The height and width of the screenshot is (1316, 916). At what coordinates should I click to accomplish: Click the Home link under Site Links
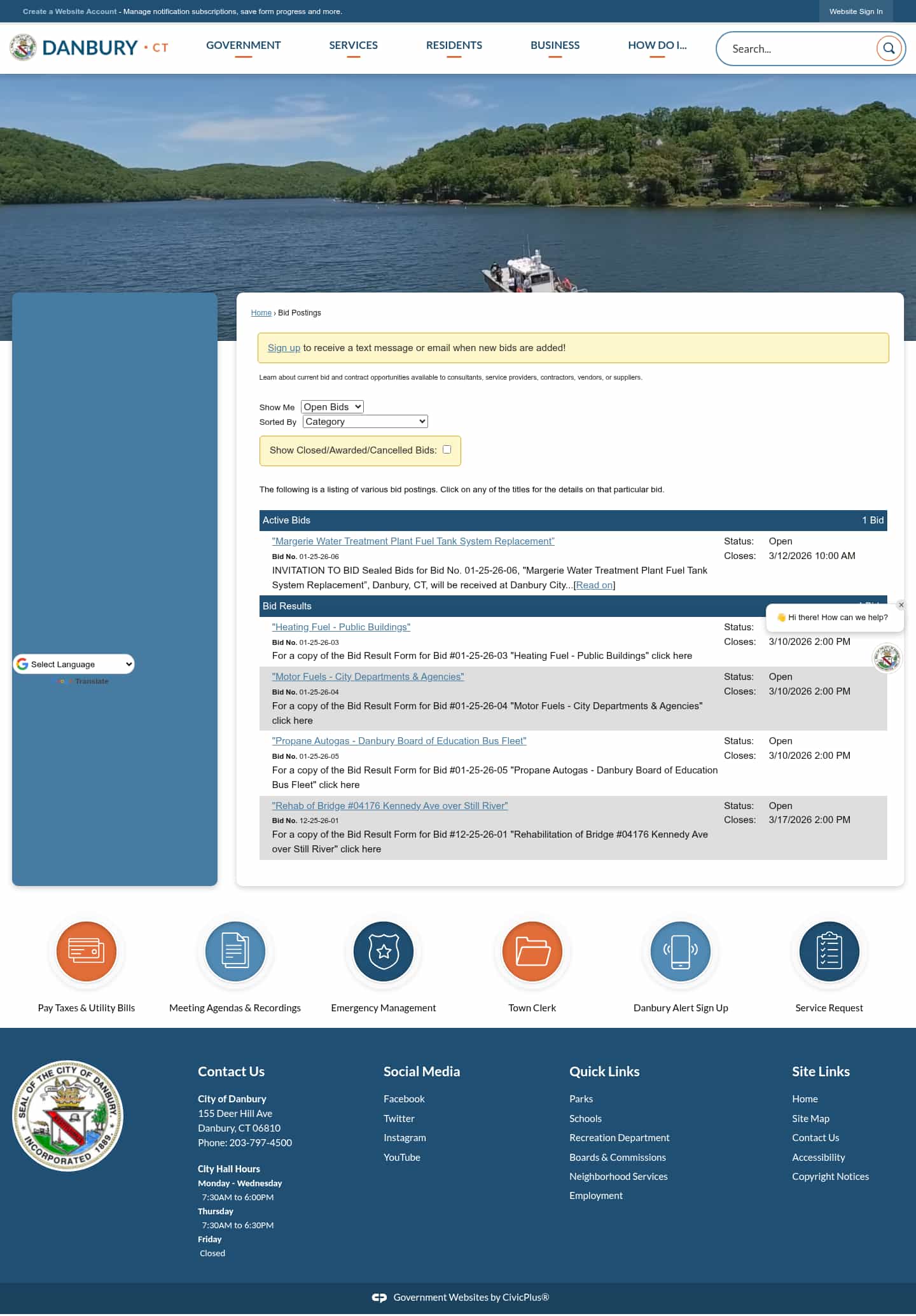tap(805, 1099)
